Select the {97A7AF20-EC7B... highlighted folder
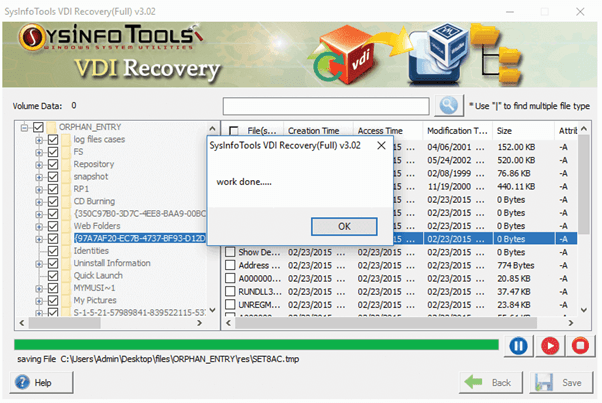This screenshot has height=403, width=602. click(140, 238)
